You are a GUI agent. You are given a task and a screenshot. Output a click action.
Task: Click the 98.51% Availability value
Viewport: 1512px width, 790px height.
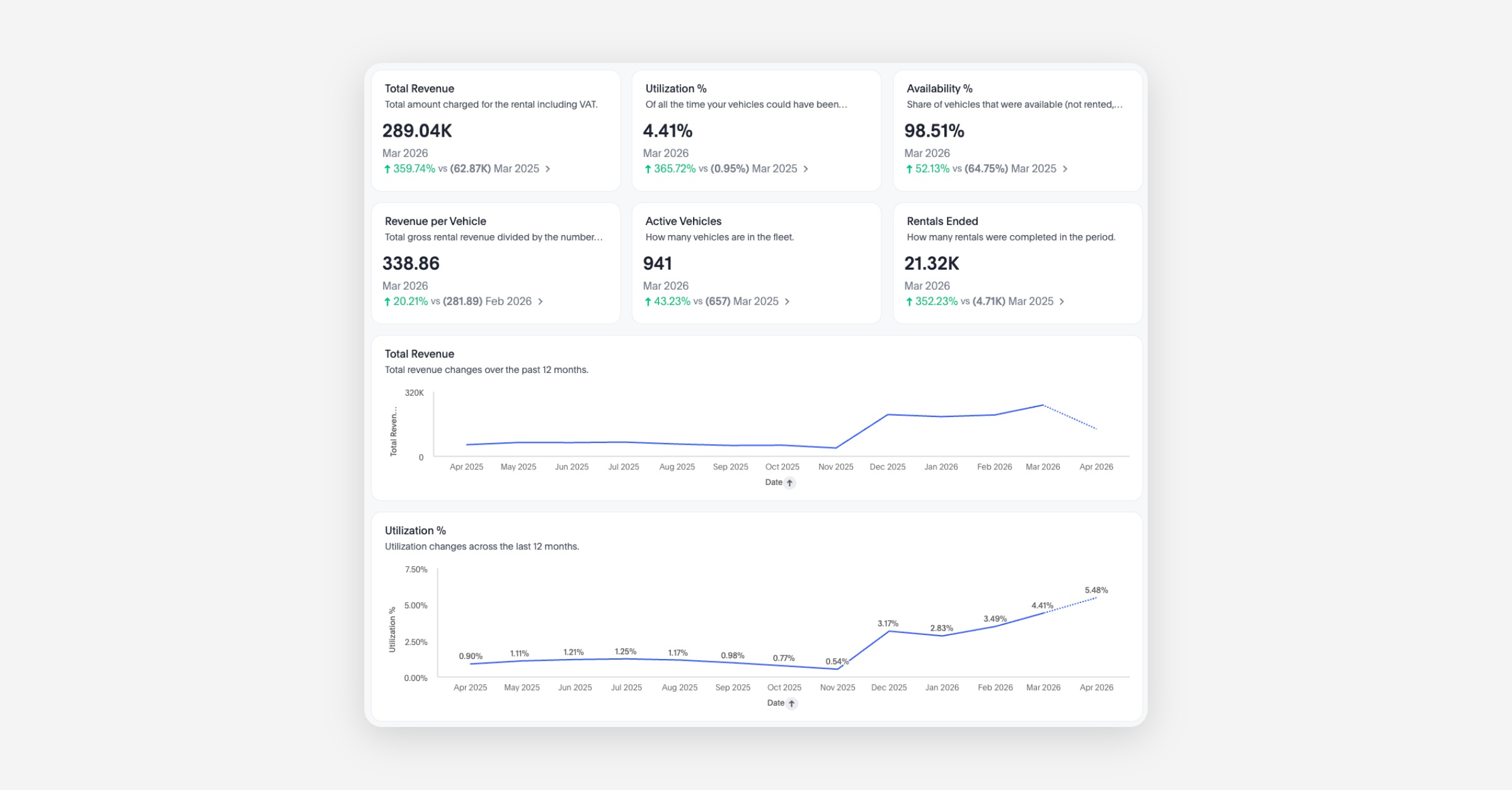[934, 131]
